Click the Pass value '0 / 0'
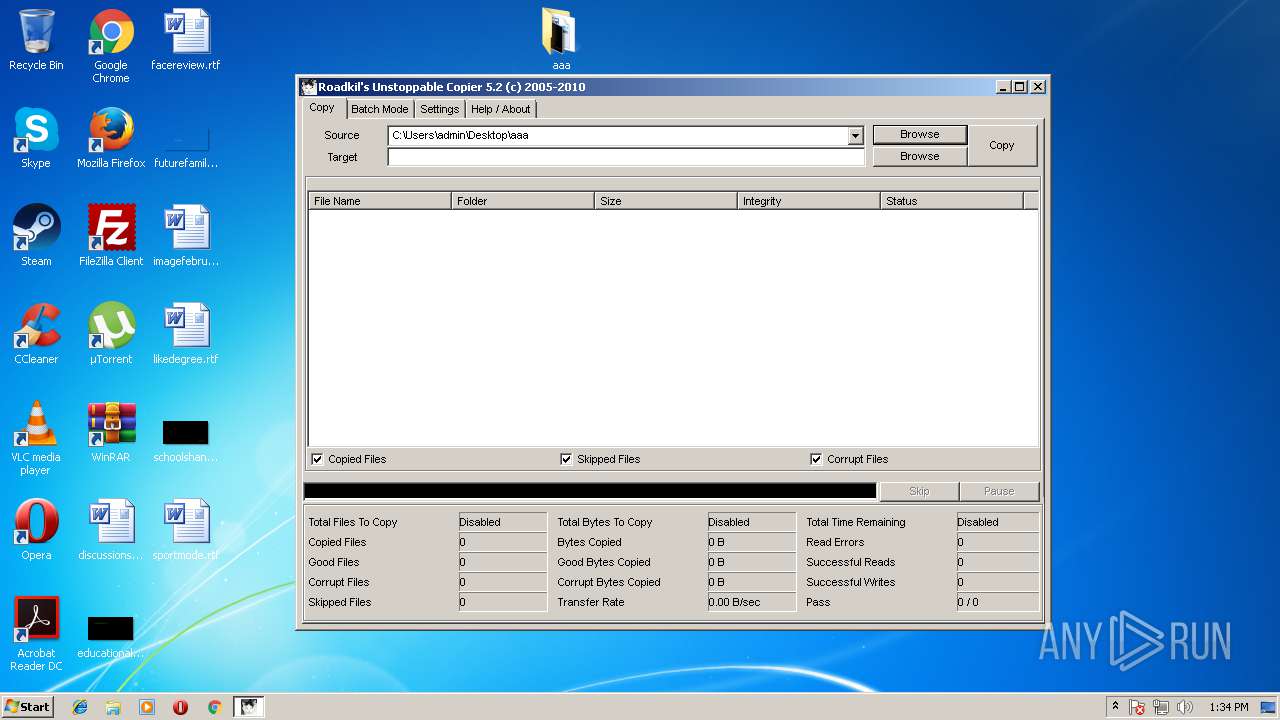Viewport: 1280px width, 720px height. point(997,602)
